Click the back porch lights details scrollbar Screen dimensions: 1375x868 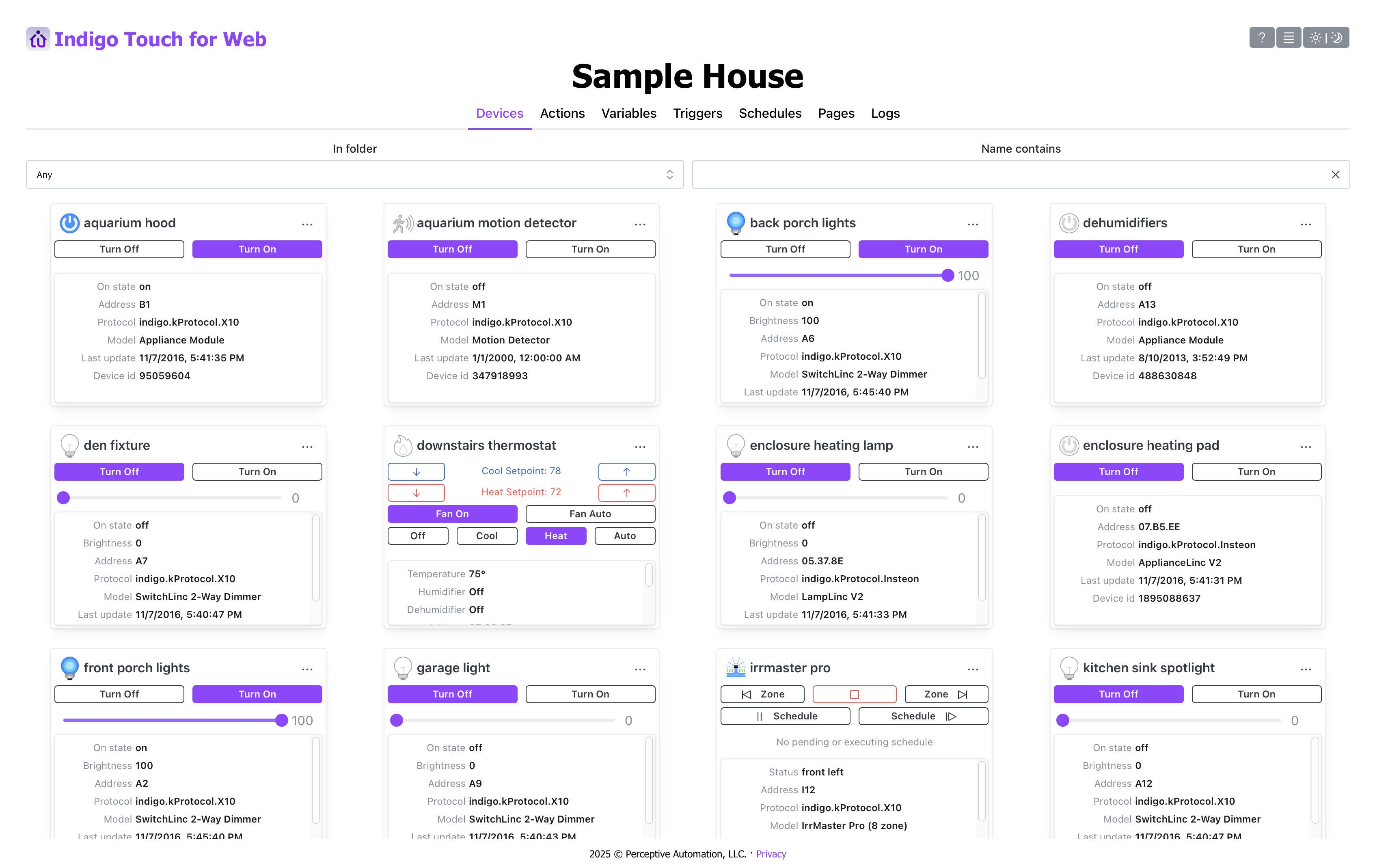coord(982,335)
